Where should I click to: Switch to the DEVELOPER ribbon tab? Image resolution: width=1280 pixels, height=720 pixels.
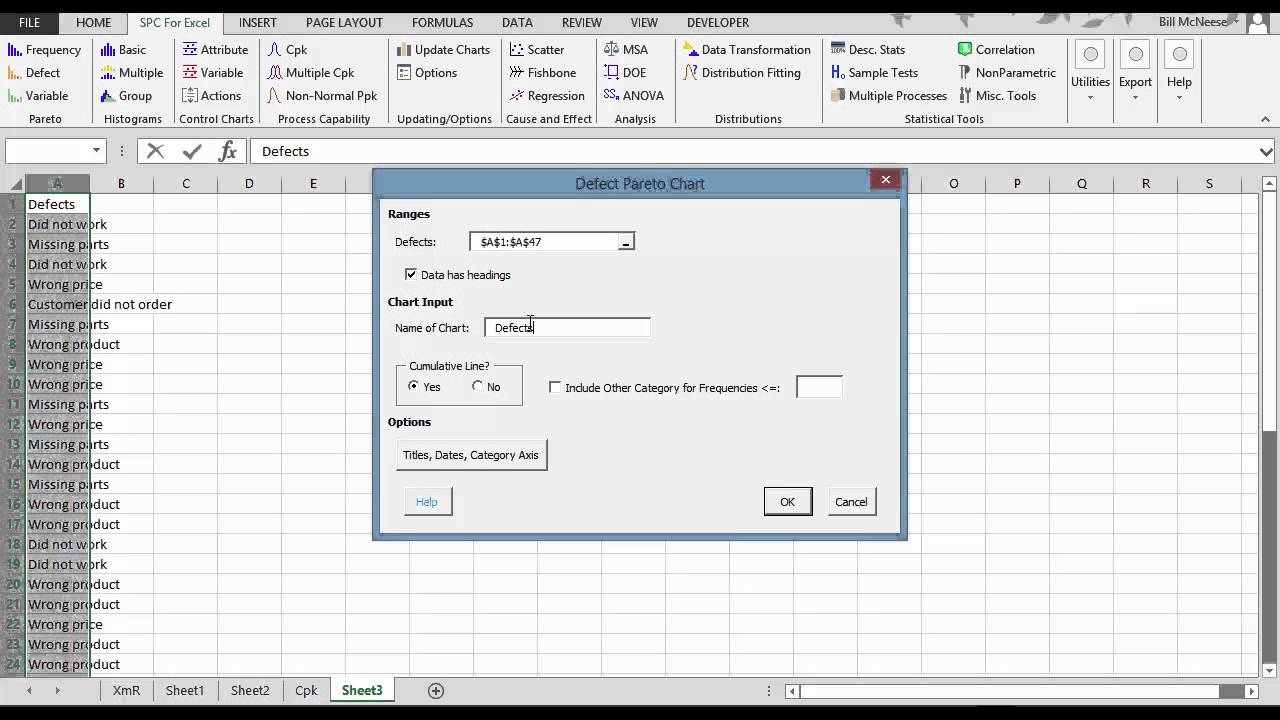coord(718,22)
